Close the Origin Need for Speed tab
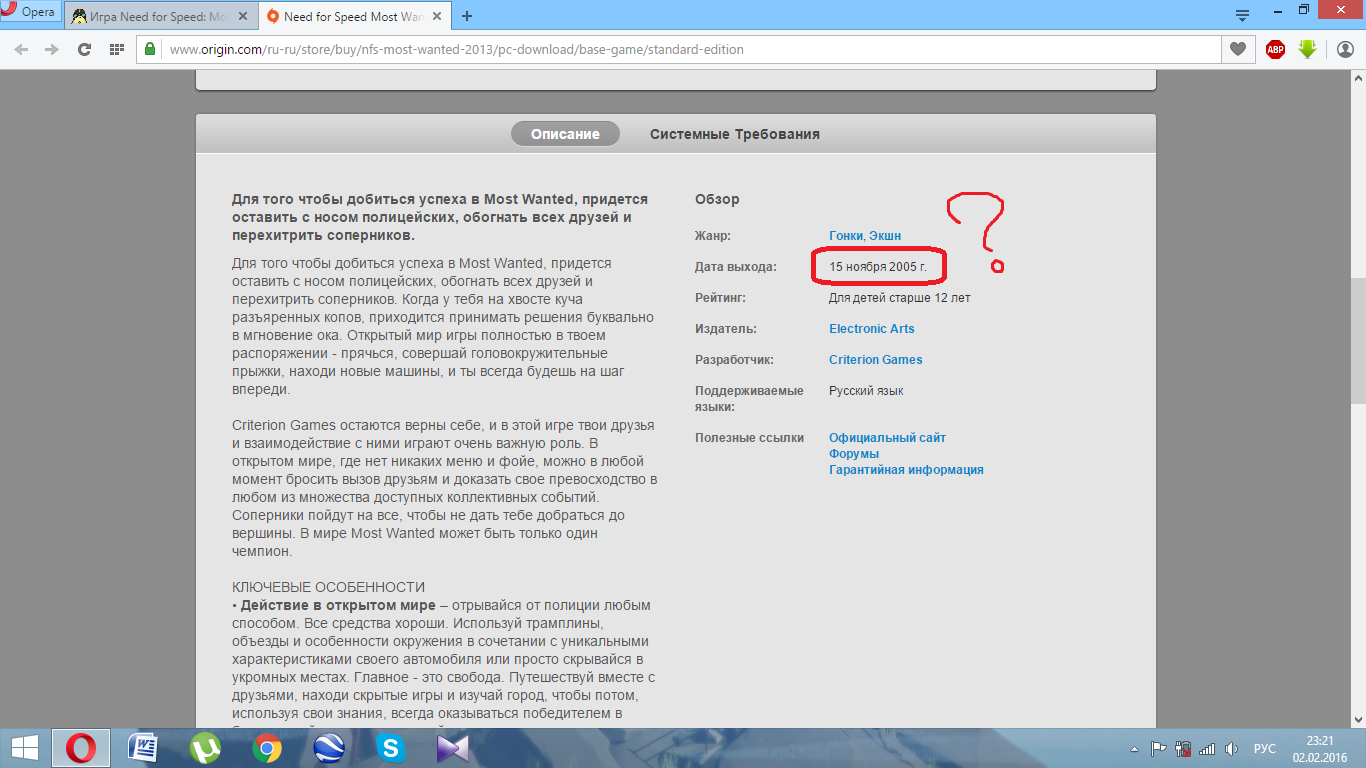1366x768 pixels. [436, 17]
